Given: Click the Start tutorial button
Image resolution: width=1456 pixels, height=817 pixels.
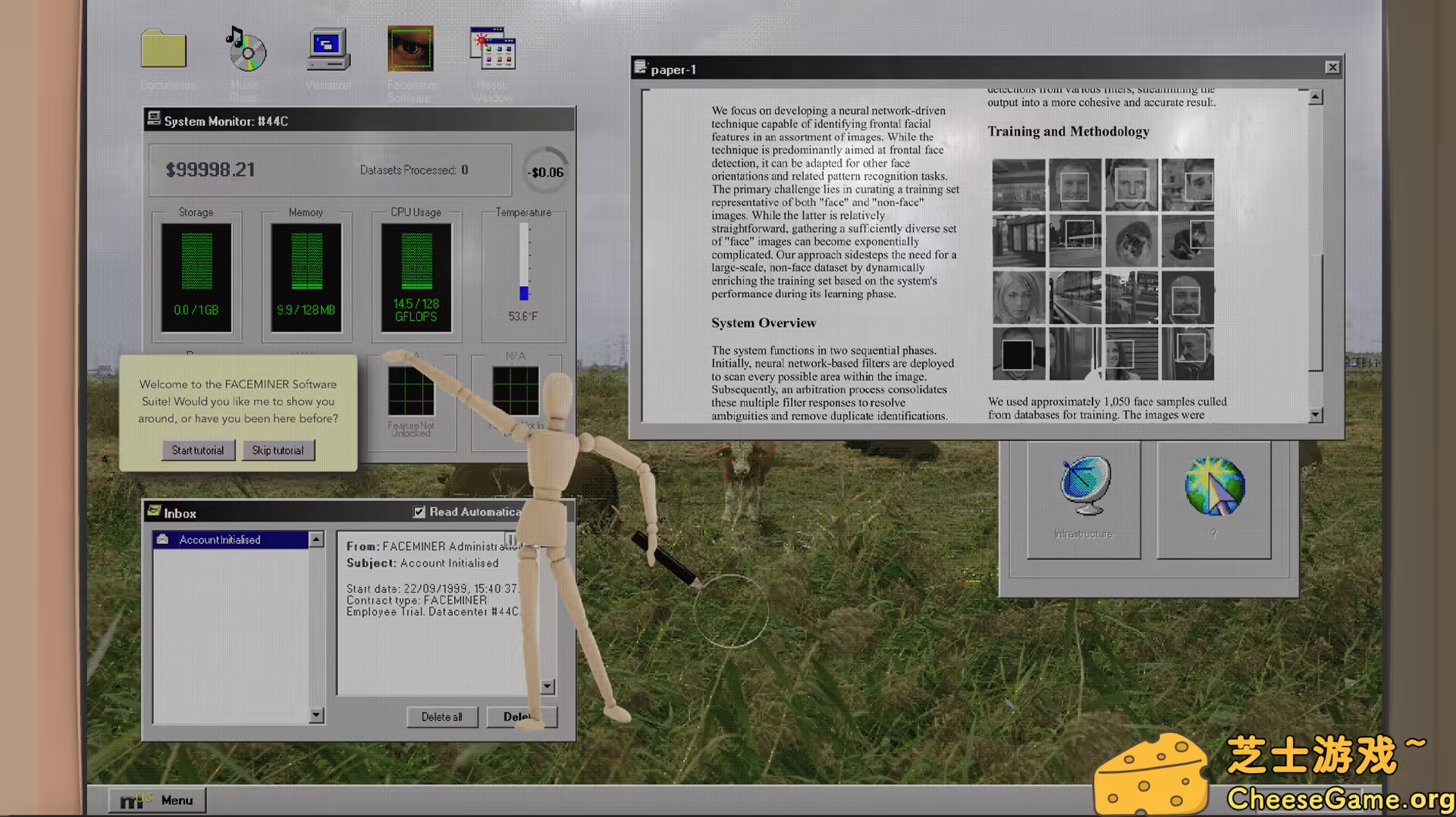Looking at the screenshot, I should tap(198, 450).
